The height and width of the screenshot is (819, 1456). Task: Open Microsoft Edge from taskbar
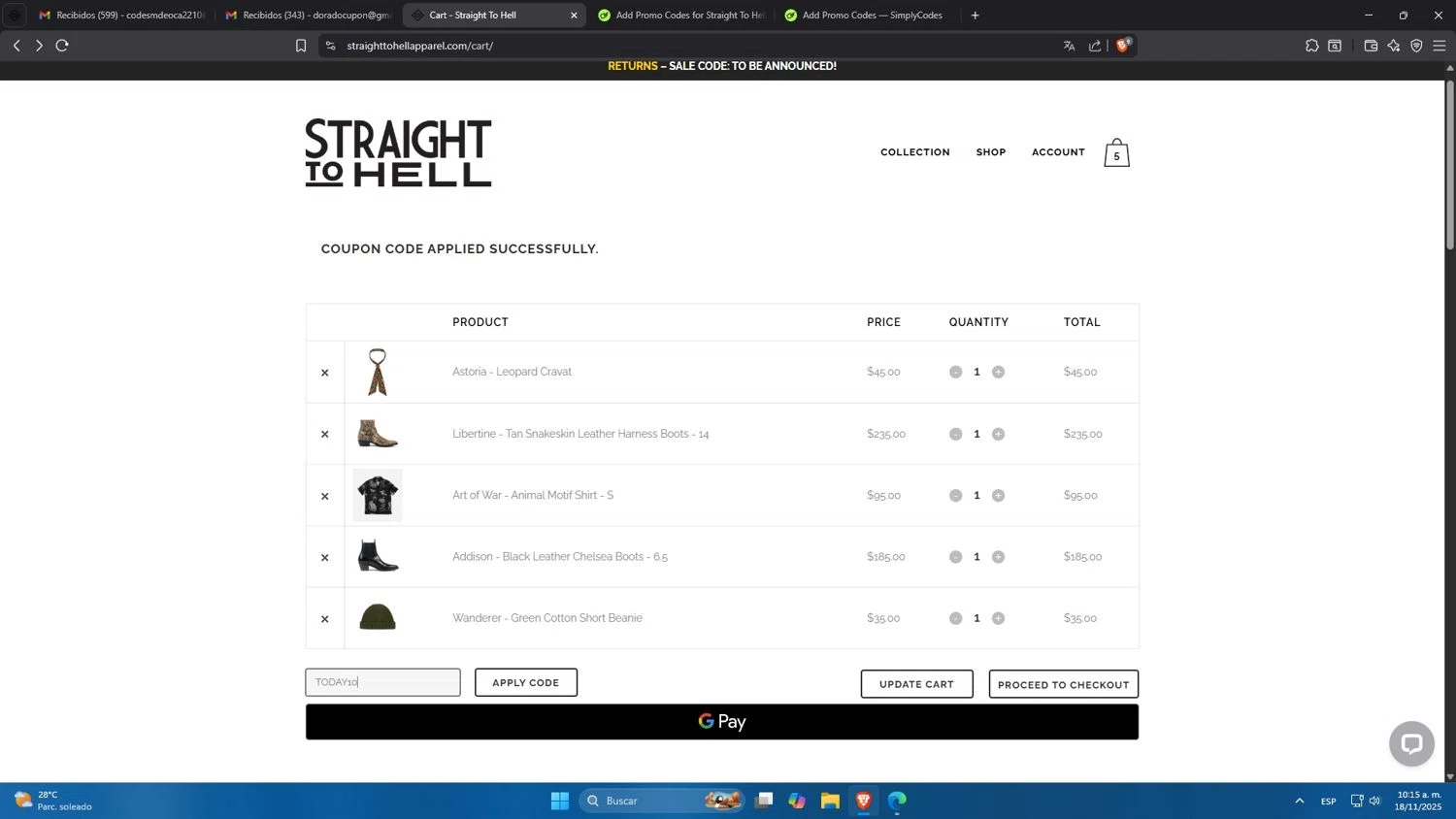[x=897, y=801]
